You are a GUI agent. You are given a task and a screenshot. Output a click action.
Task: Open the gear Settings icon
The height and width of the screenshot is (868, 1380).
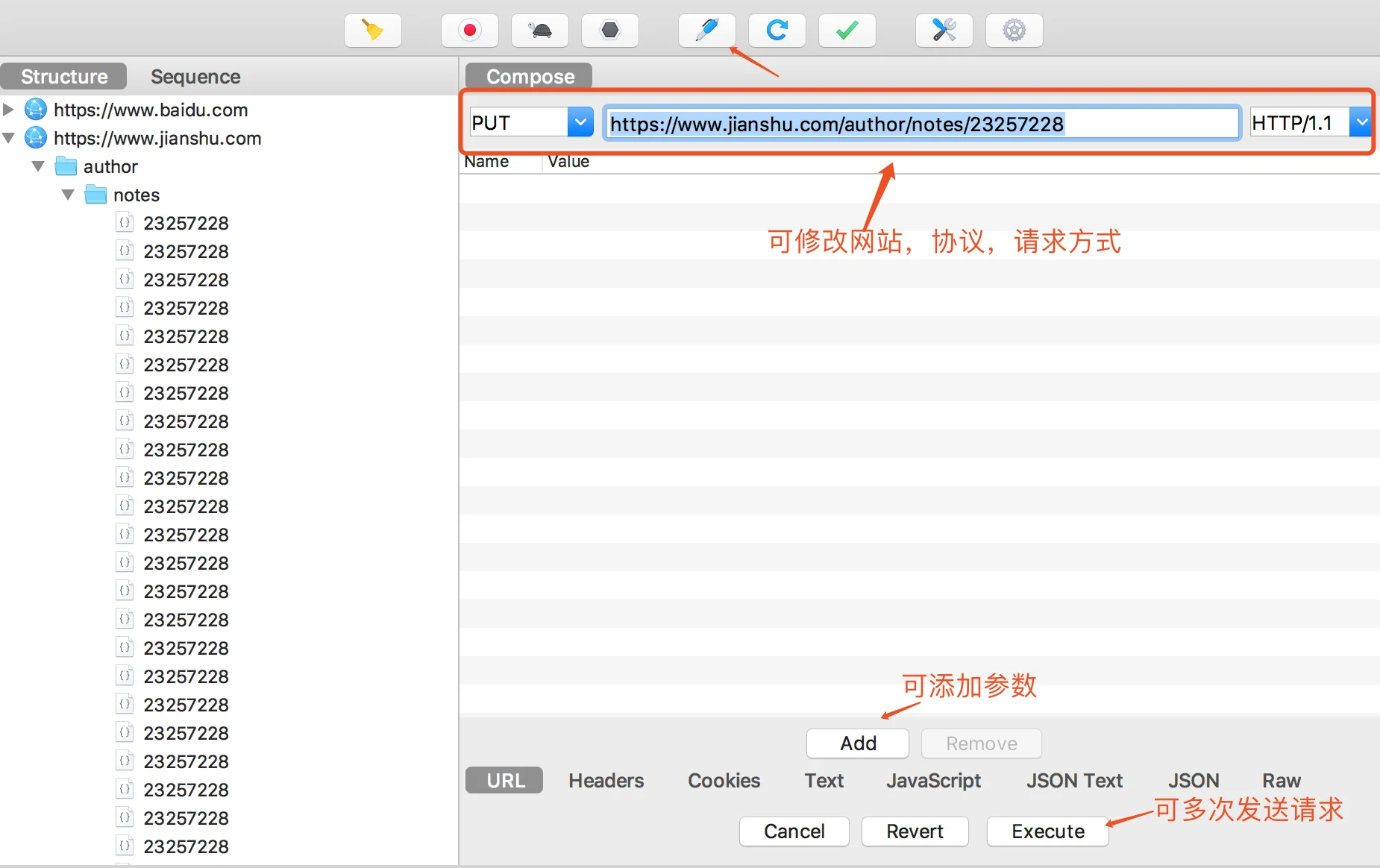click(1014, 31)
